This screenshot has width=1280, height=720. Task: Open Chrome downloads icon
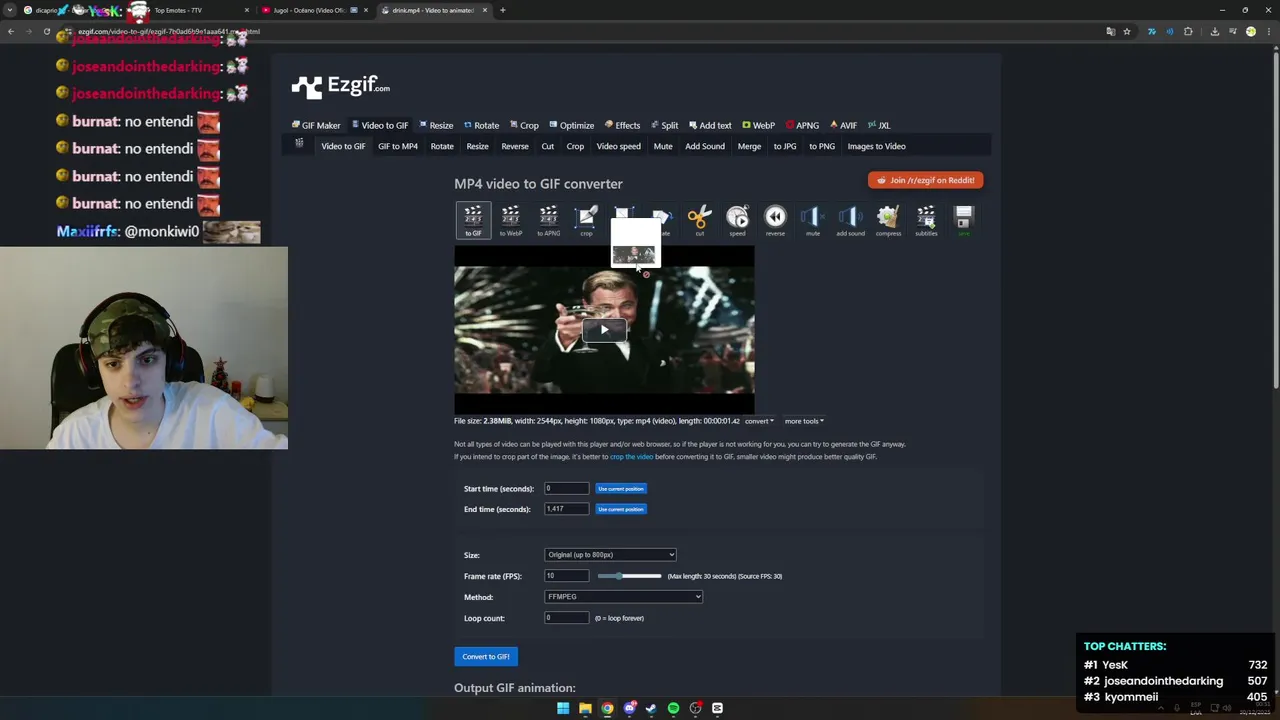pos(1214,31)
